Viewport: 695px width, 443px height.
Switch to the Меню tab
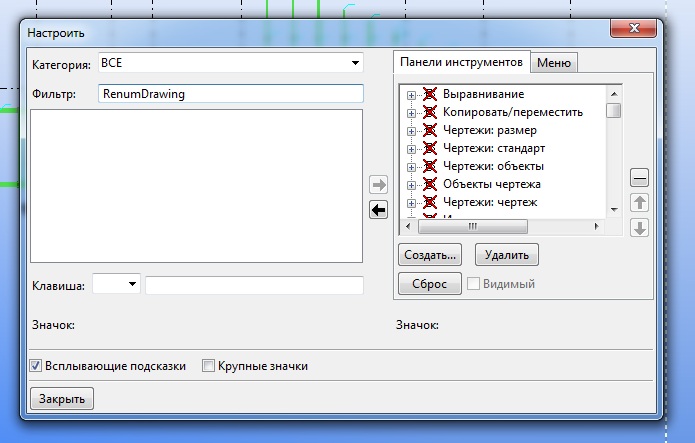[x=554, y=63]
